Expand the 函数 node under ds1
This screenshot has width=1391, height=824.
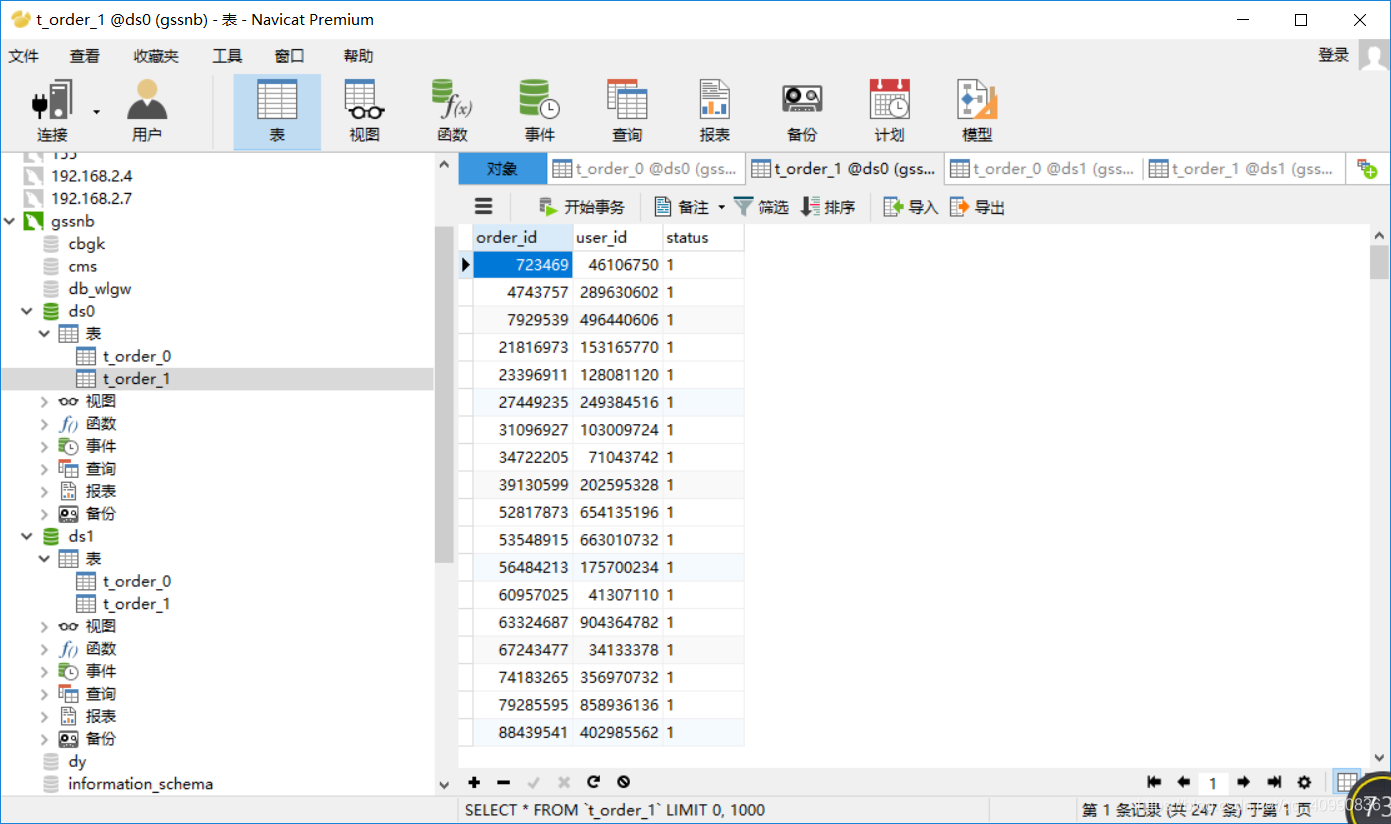point(44,649)
